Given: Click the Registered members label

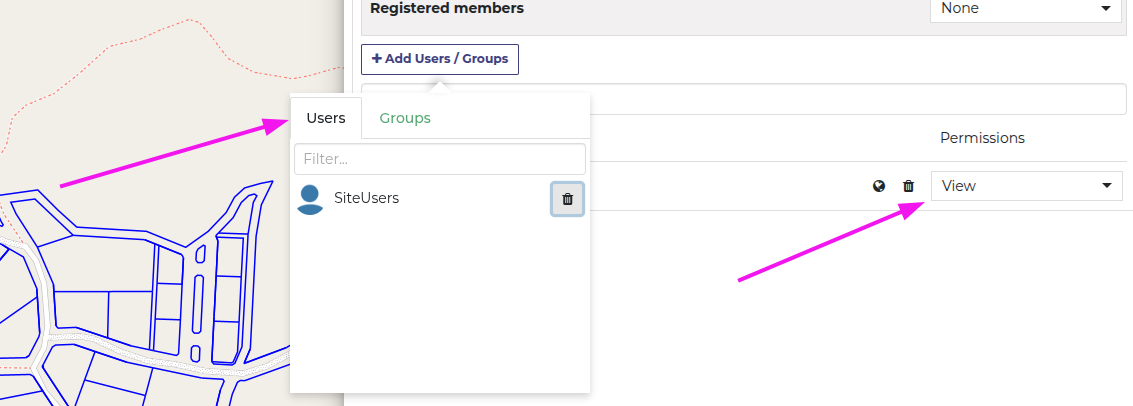Looking at the screenshot, I should point(447,9).
